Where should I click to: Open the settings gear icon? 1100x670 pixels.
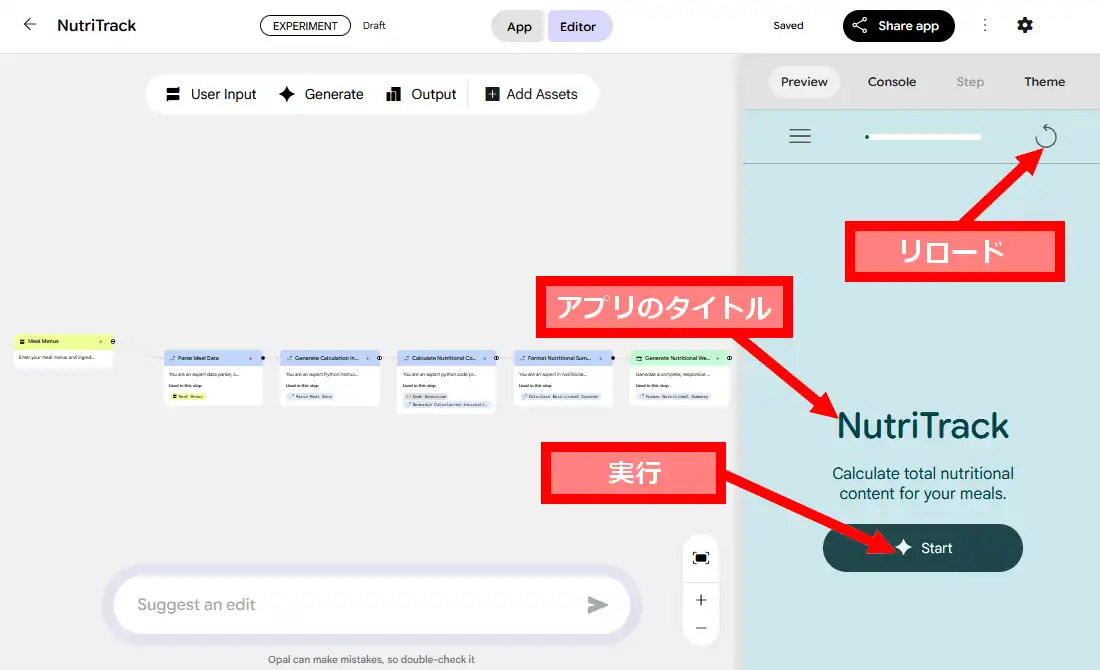click(1025, 26)
